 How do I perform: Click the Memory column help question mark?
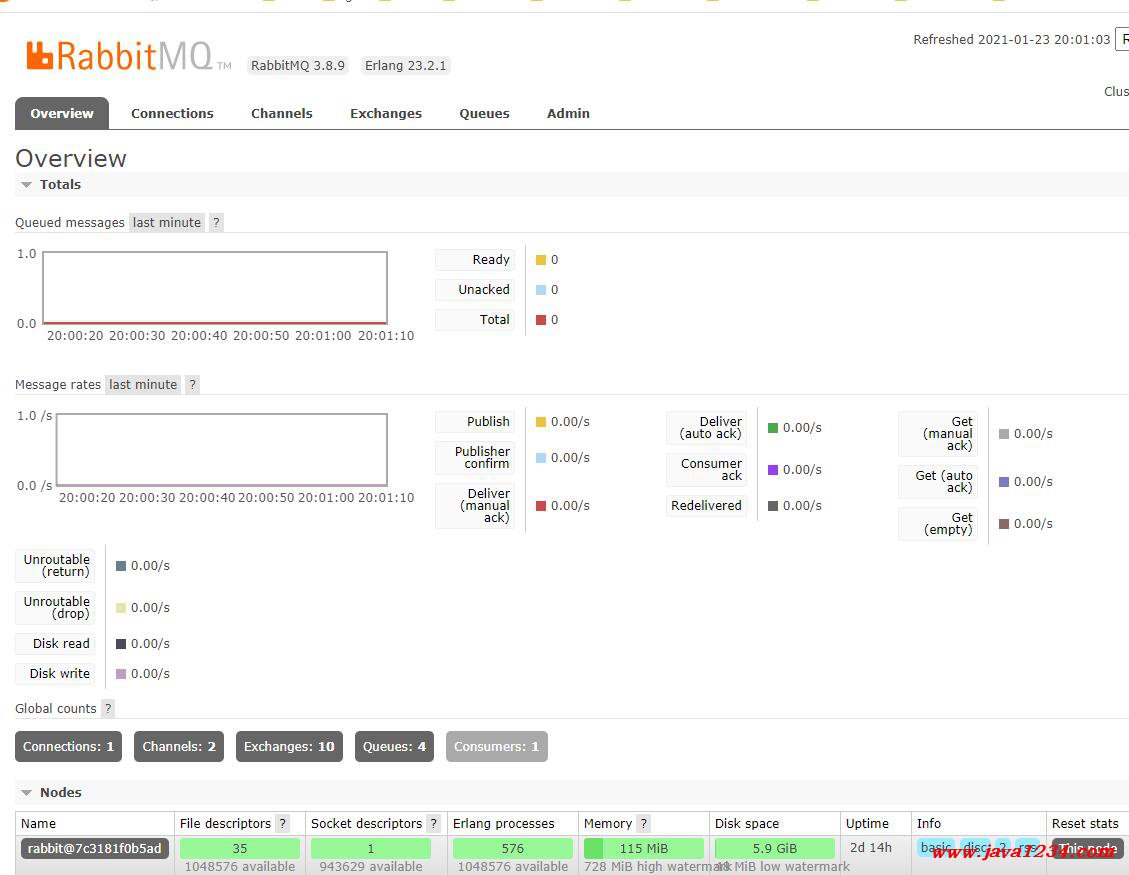click(644, 823)
